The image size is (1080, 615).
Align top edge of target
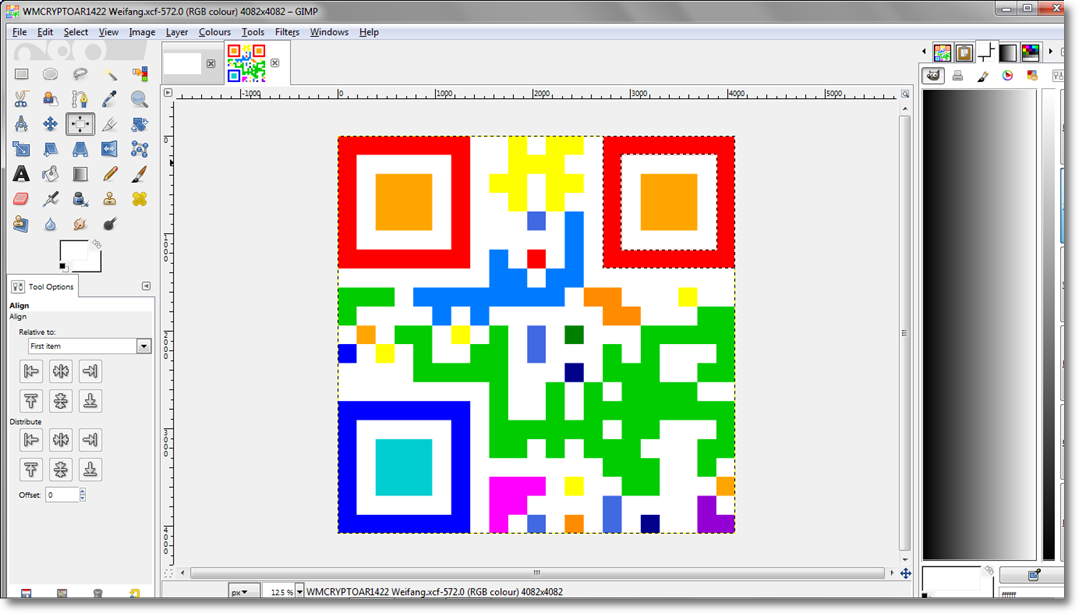tap(31, 401)
